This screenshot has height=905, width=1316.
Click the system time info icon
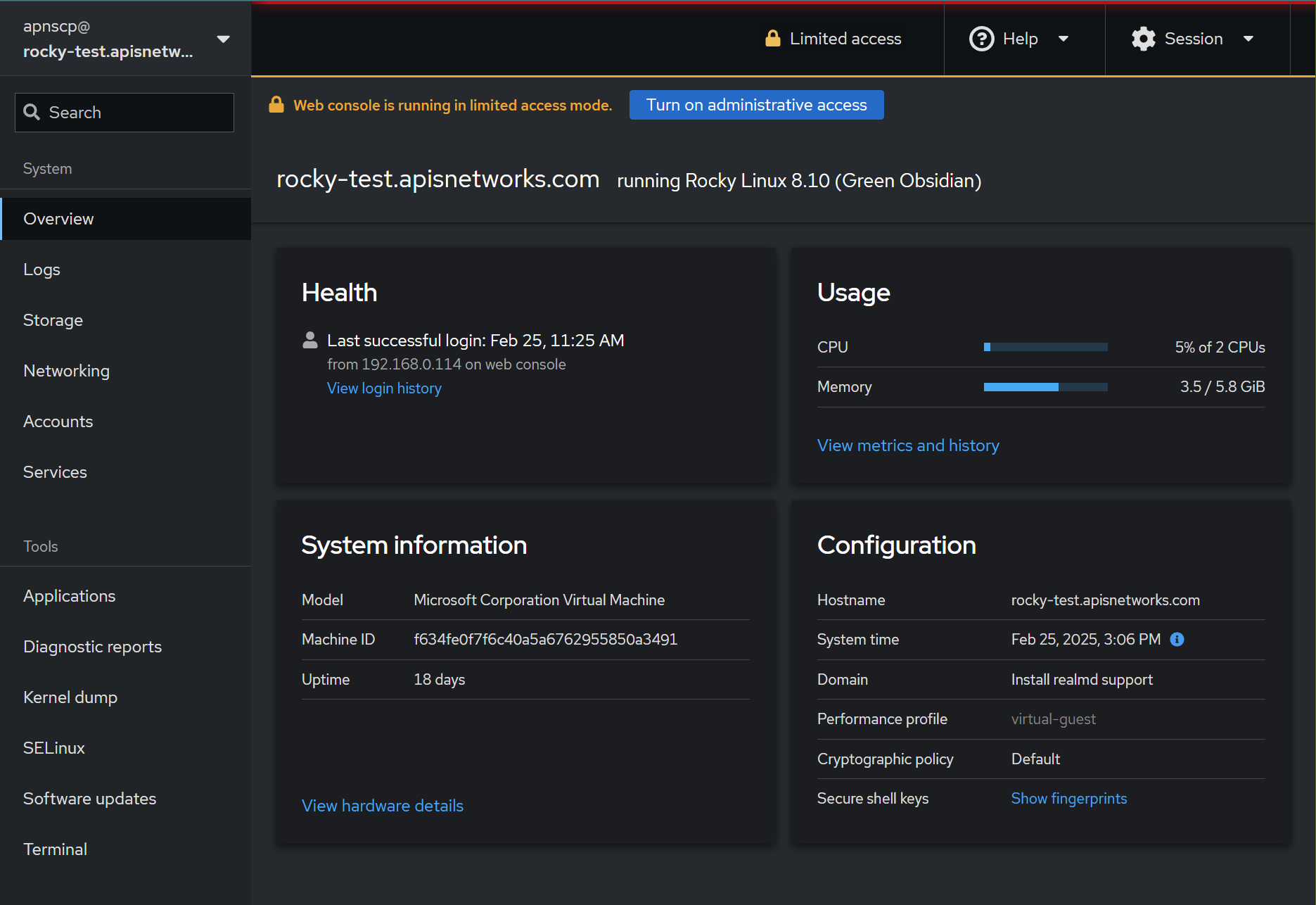coord(1177,639)
